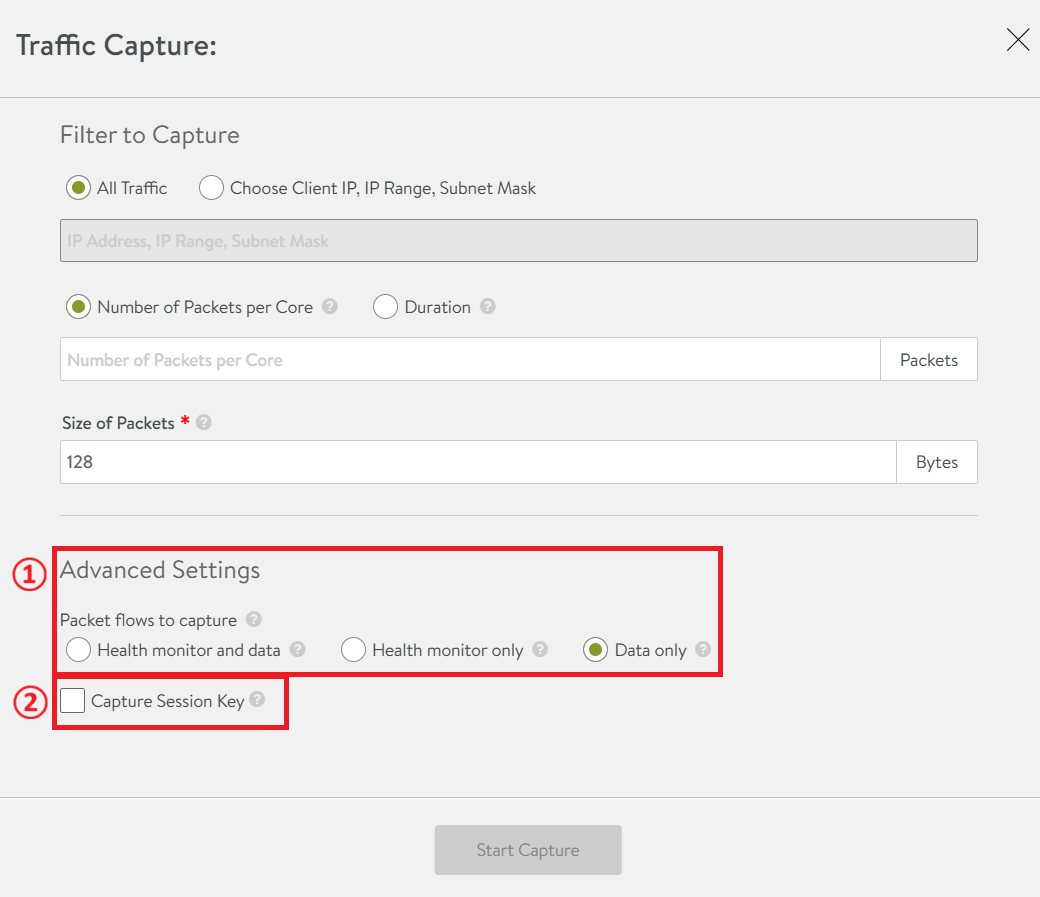
Task: Show help for Capture Session Key
Action: (x=257, y=699)
